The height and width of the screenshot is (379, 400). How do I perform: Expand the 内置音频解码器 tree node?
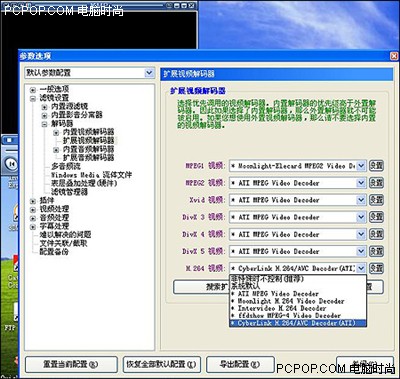coord(56,150)
